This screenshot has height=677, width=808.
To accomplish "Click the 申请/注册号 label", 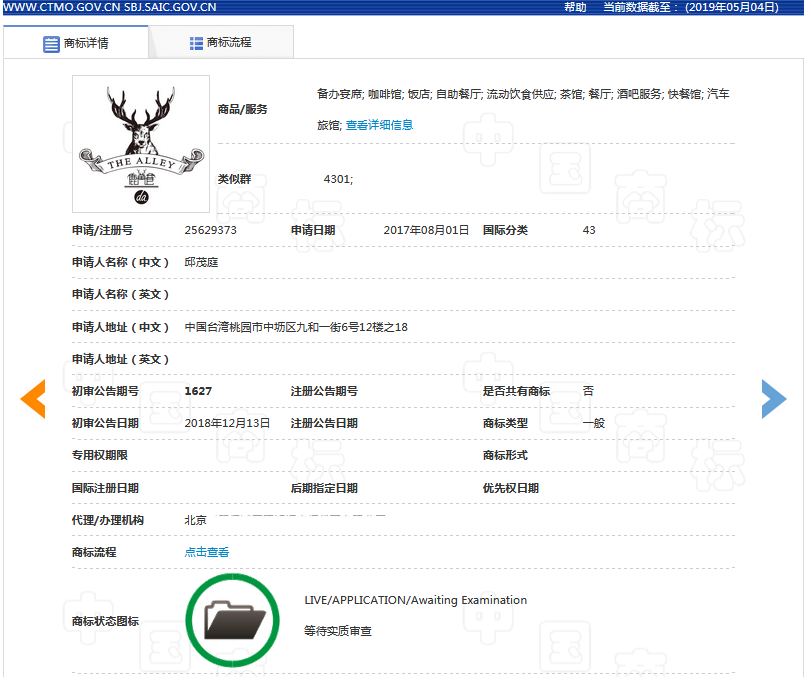I will point(102,230).
